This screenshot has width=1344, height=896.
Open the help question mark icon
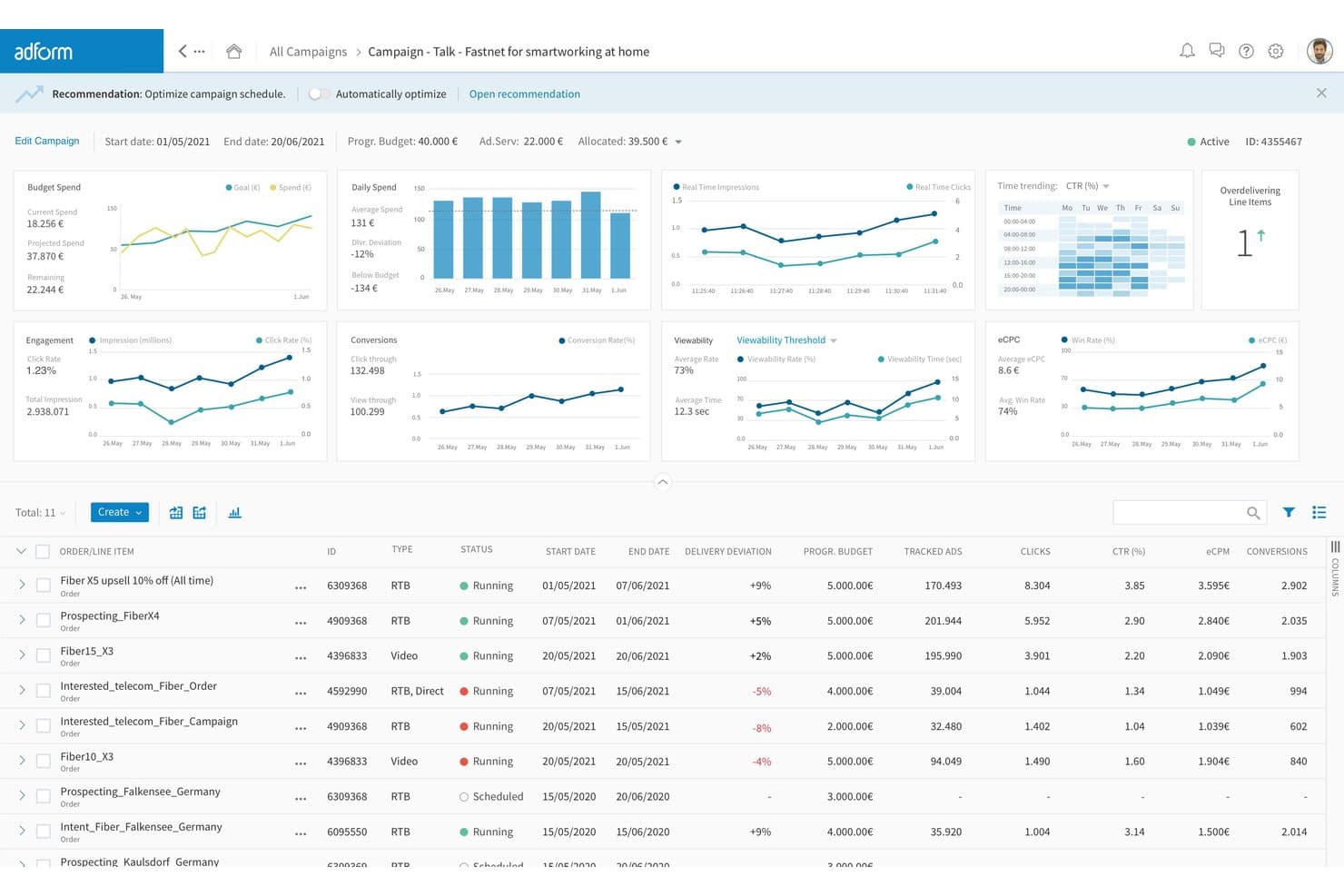[1246, 51]
